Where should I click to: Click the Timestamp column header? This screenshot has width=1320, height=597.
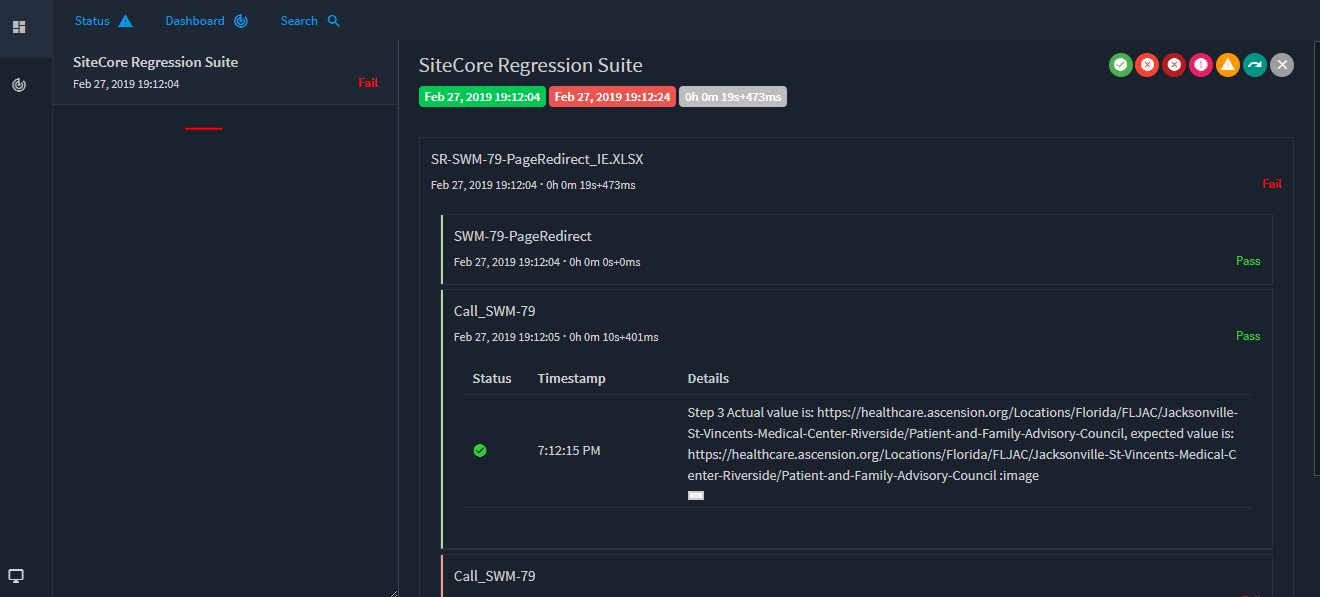coord(571,379)
